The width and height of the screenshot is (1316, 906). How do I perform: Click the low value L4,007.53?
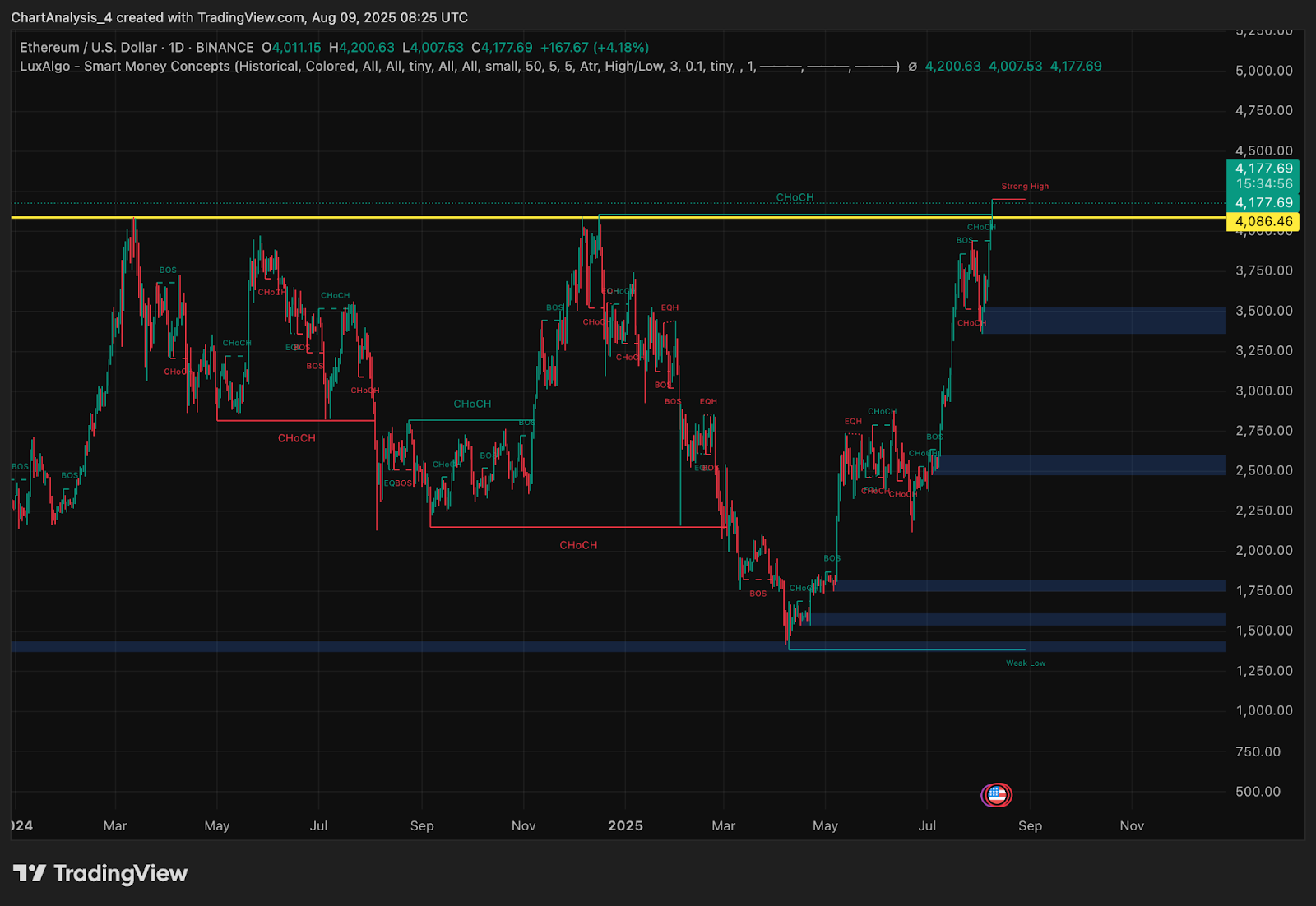click(x=433, y=48)
